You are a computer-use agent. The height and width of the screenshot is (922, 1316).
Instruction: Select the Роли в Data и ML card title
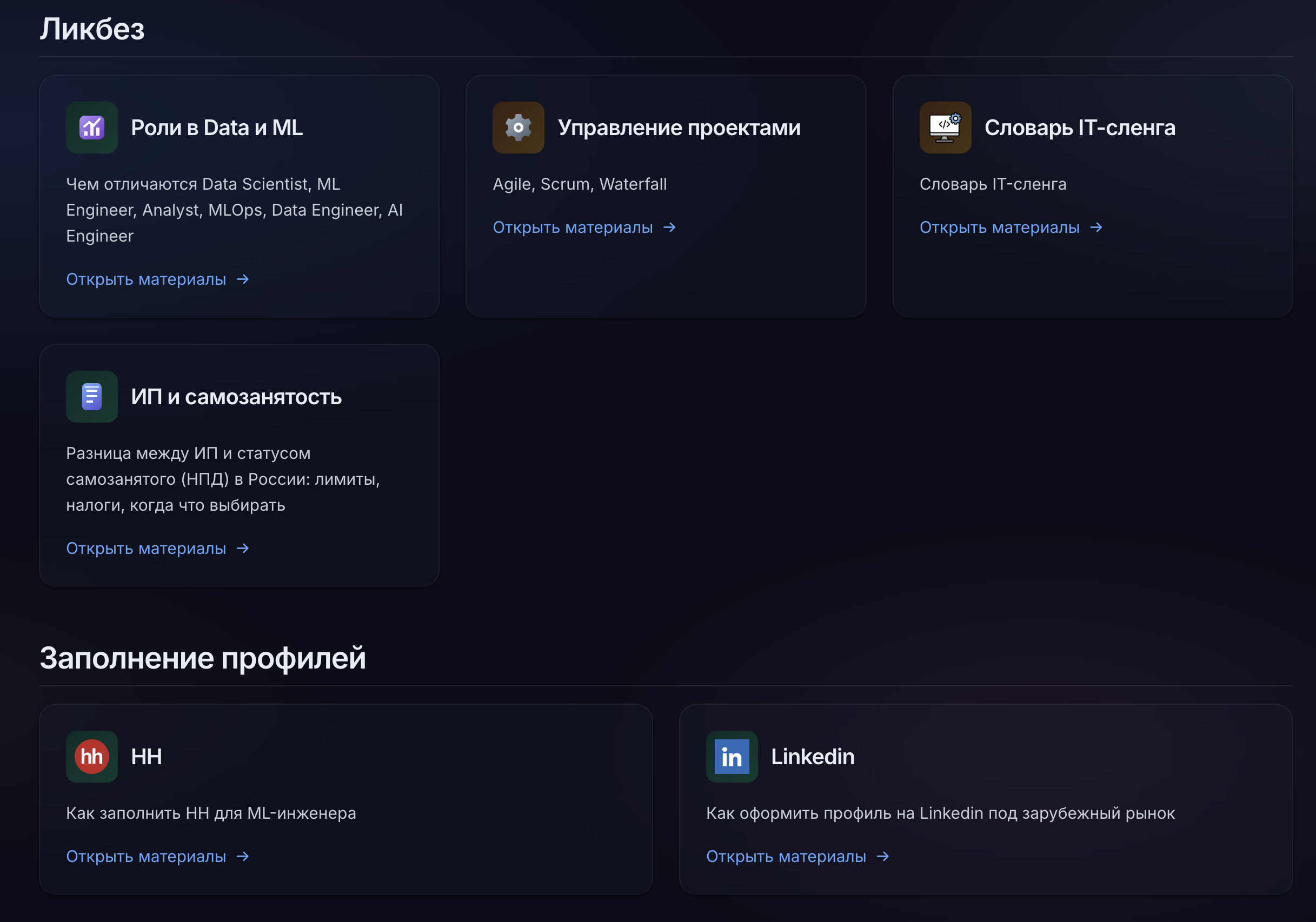point(217,127)
